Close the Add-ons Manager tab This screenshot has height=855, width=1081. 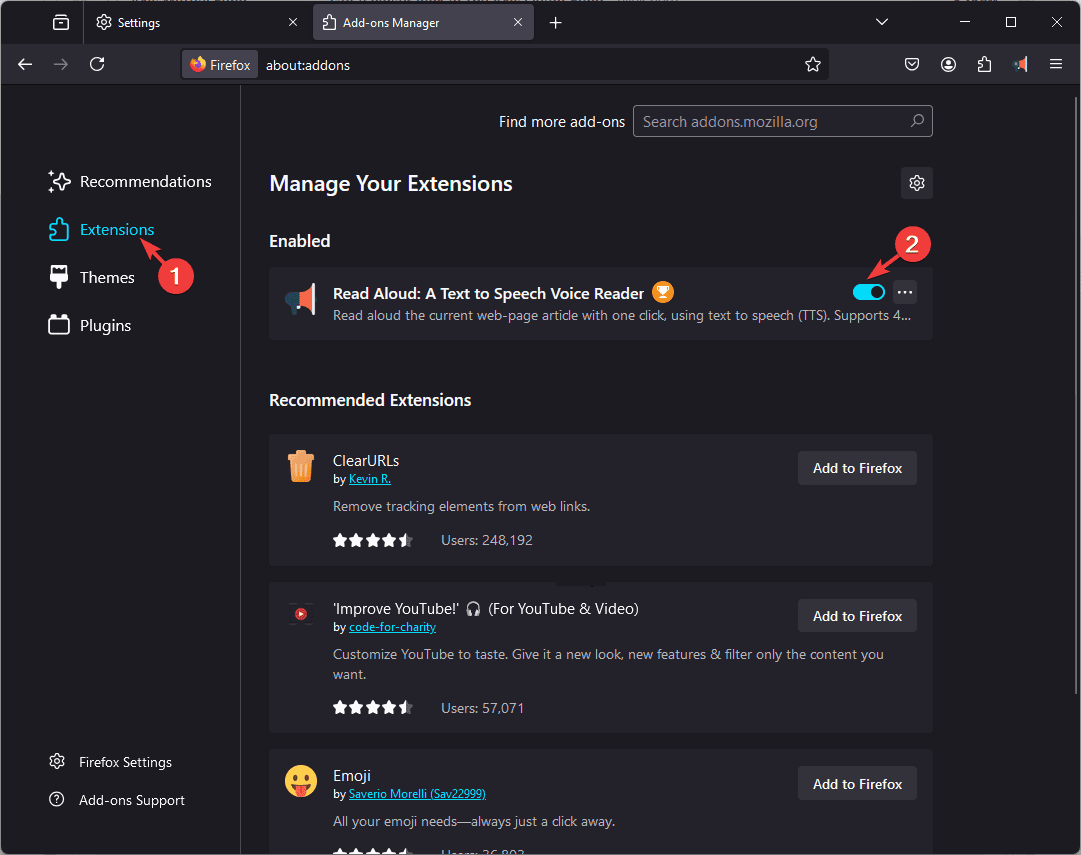(518, 23)
